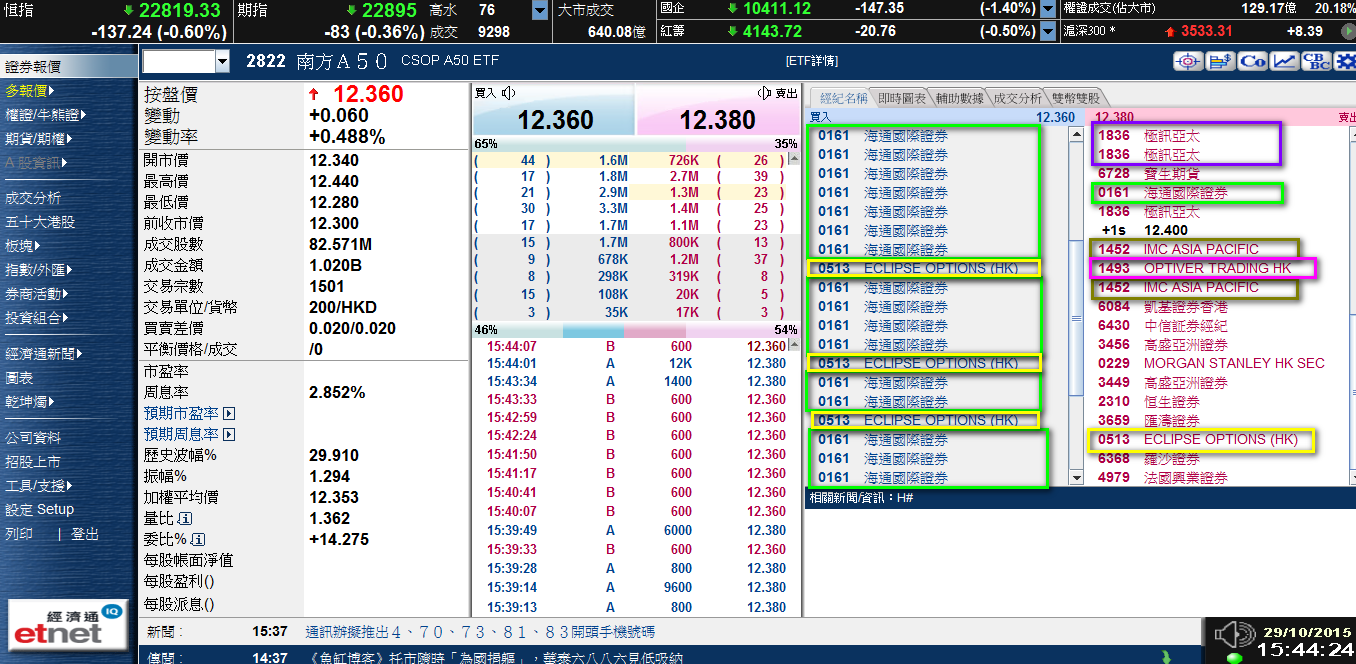Click the 成交股數 value 82.571M
The height and width of the screenshot is (664, 1356).
pos(340,244)
